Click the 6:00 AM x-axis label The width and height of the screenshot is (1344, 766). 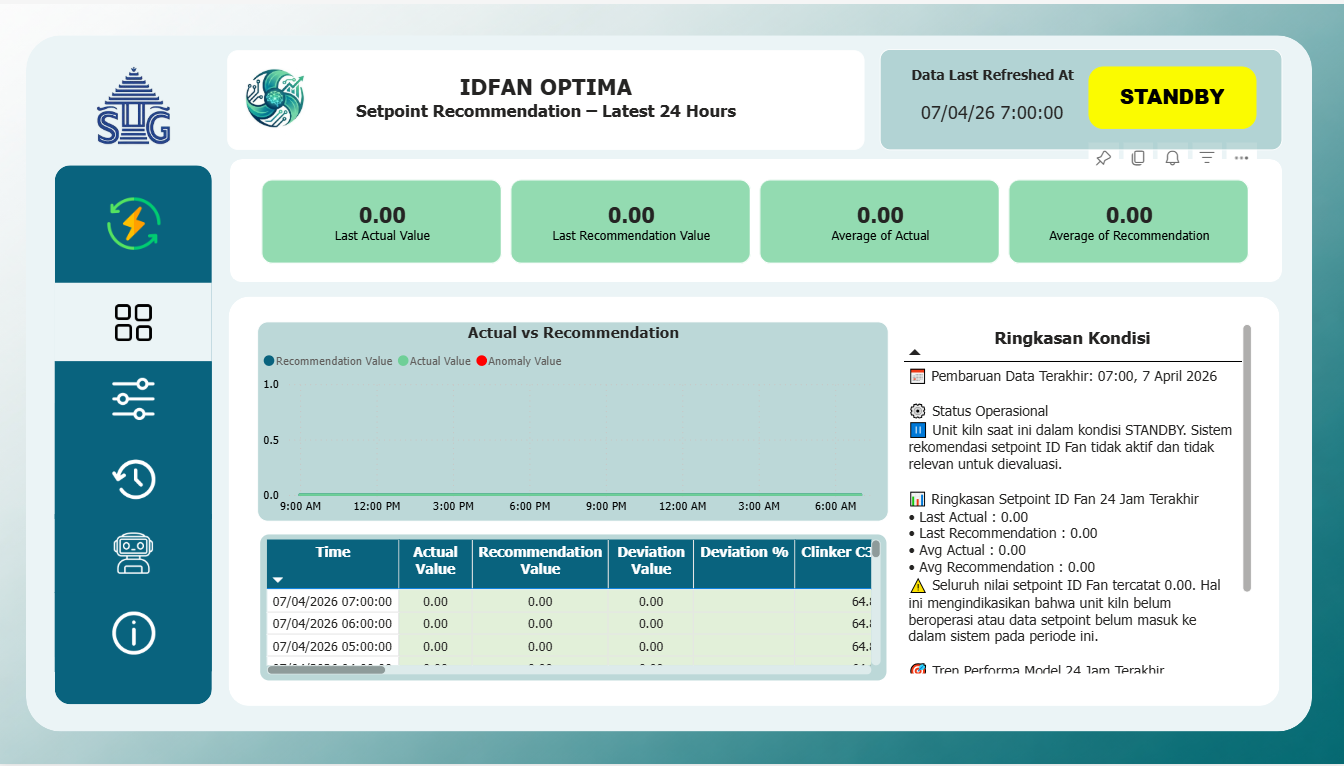(x=835, y=507)
